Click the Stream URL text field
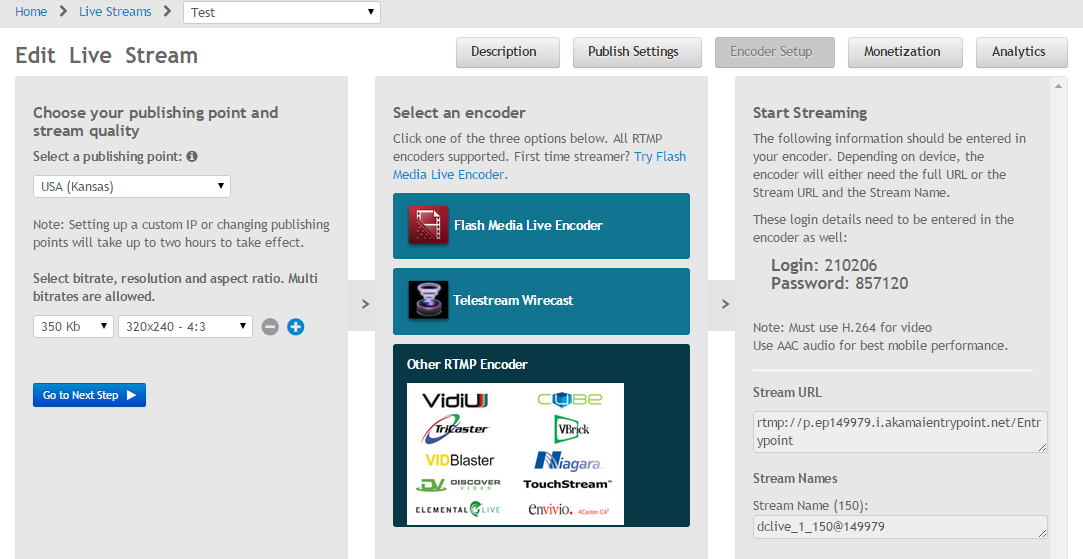This screenshot has height=559, width=1083. 900,432
